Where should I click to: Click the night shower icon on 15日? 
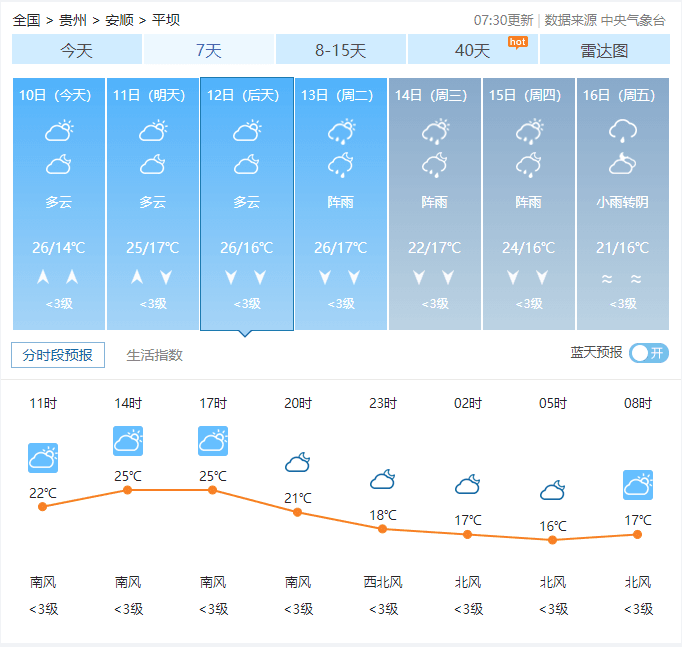(528, 165)
